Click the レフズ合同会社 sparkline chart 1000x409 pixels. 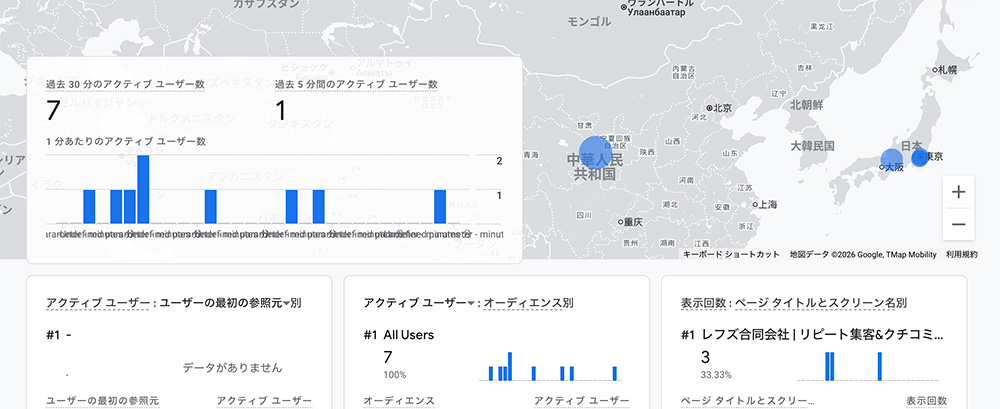[x=867, y=366]
